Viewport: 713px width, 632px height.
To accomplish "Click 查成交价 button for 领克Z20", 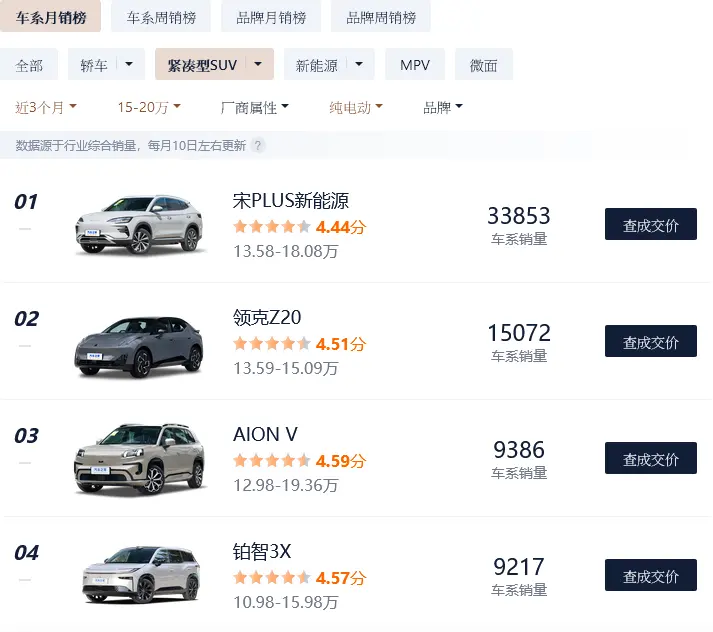I will [651, 341].
